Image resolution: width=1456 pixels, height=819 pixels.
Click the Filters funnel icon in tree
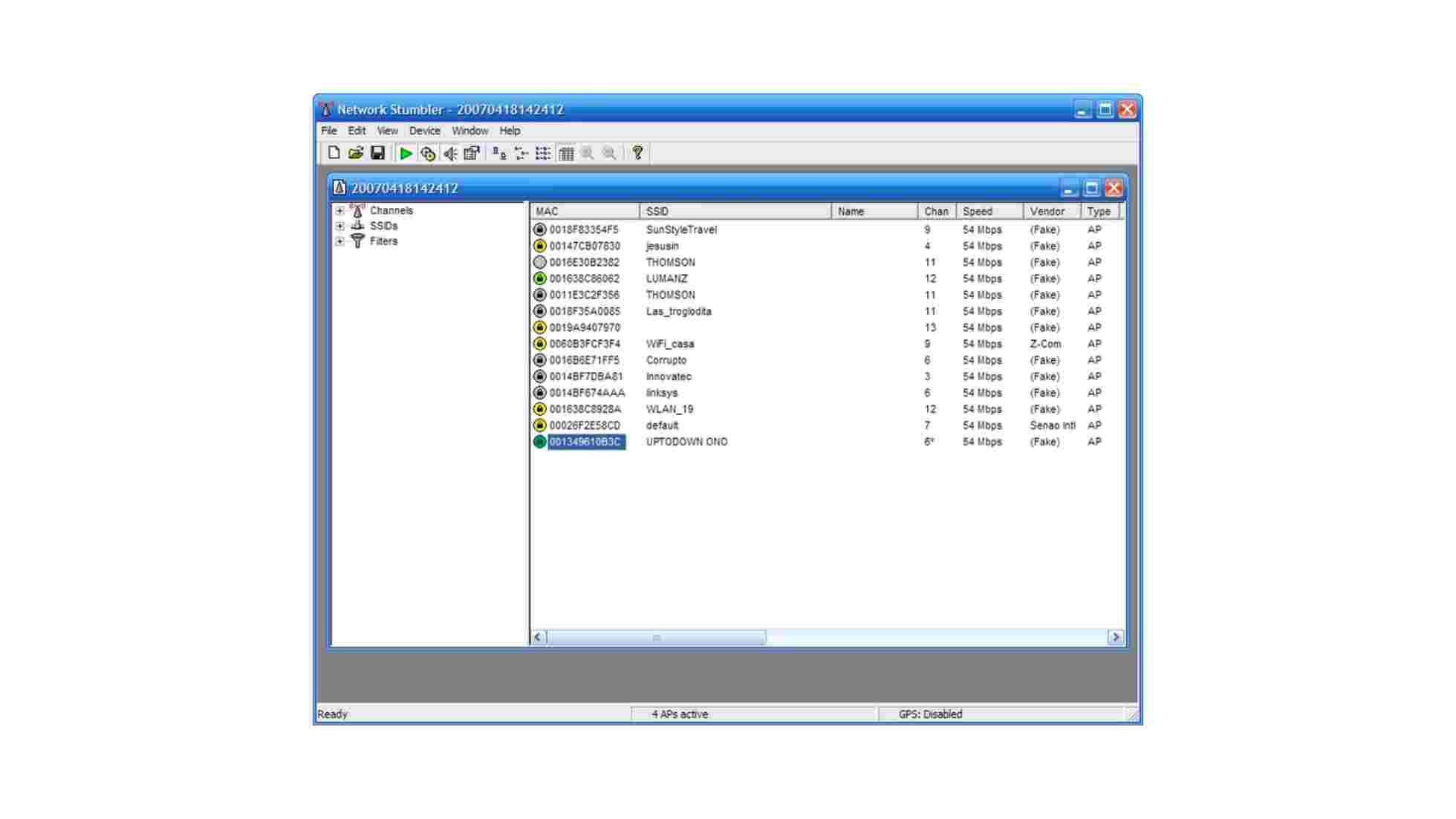357,241
